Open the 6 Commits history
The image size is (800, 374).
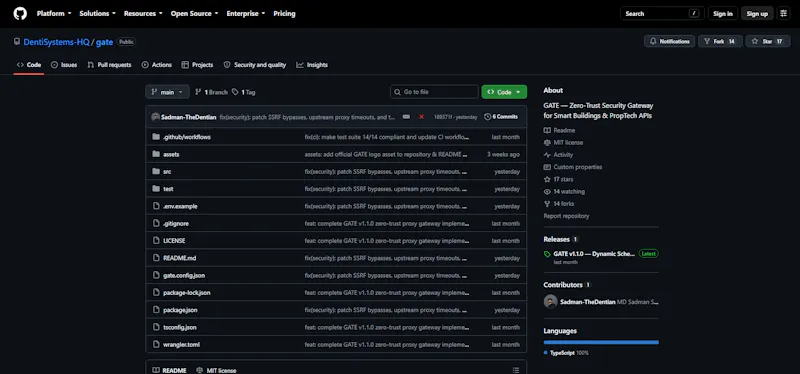501,117
